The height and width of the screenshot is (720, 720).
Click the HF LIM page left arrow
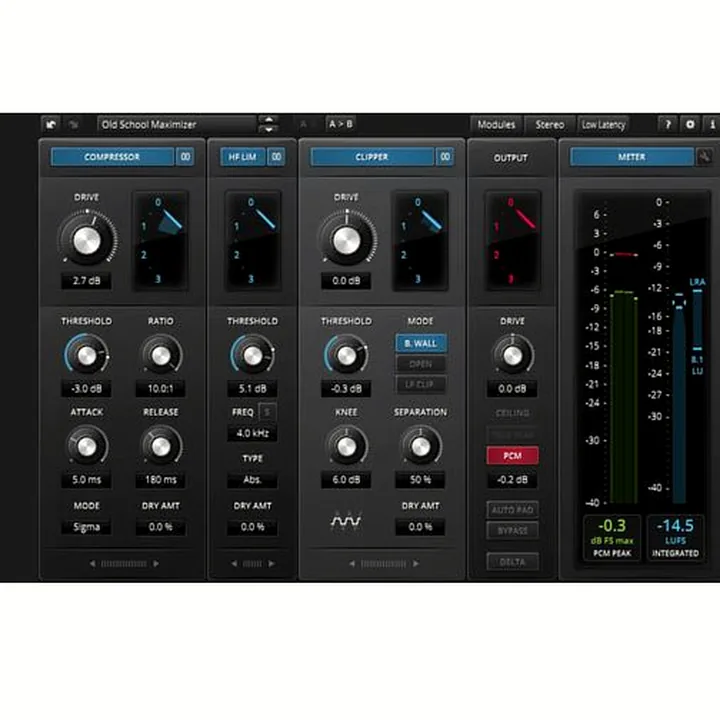point(234,563)
